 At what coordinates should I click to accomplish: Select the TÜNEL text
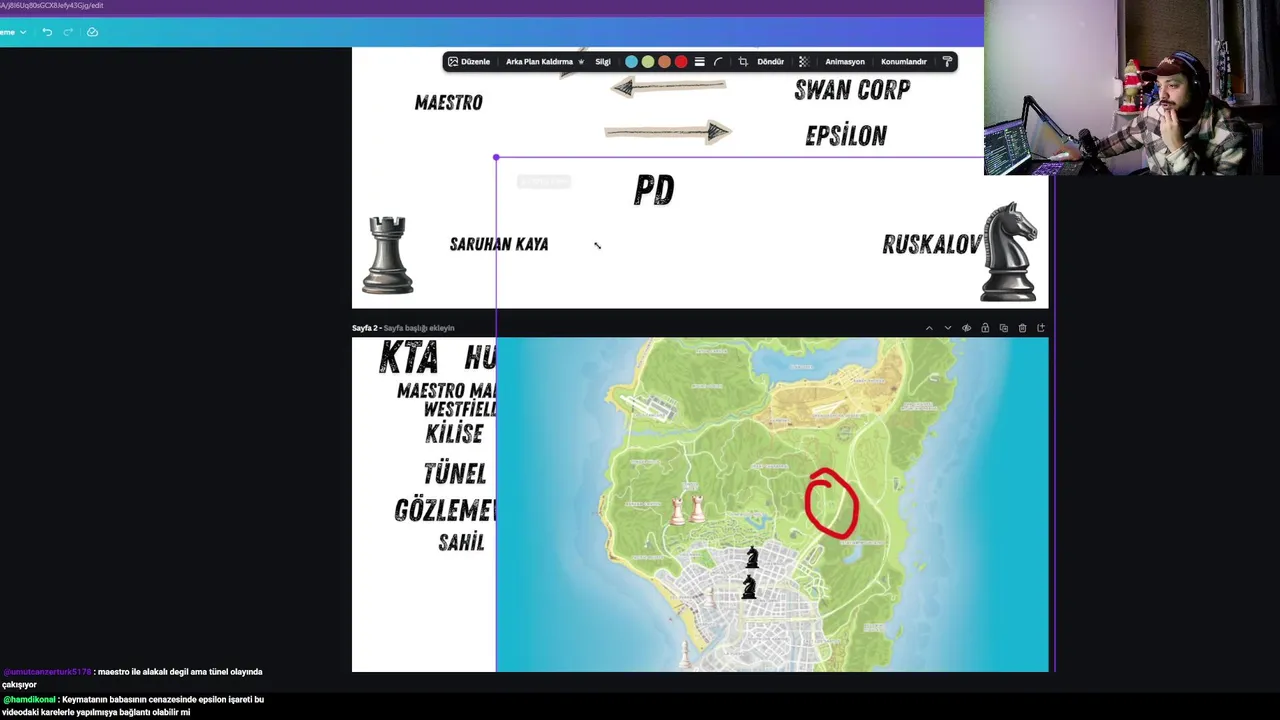point(455,473)
